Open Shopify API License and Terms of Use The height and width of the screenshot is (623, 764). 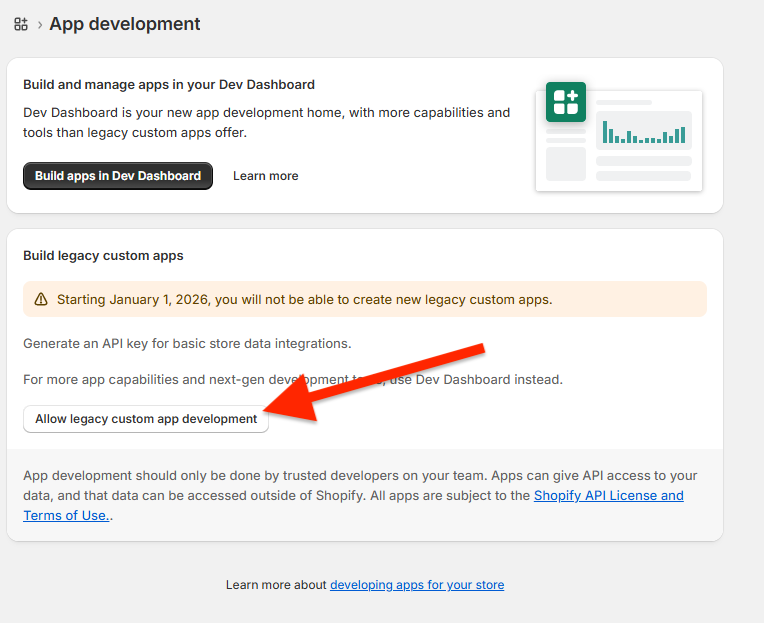click(608, 496)
